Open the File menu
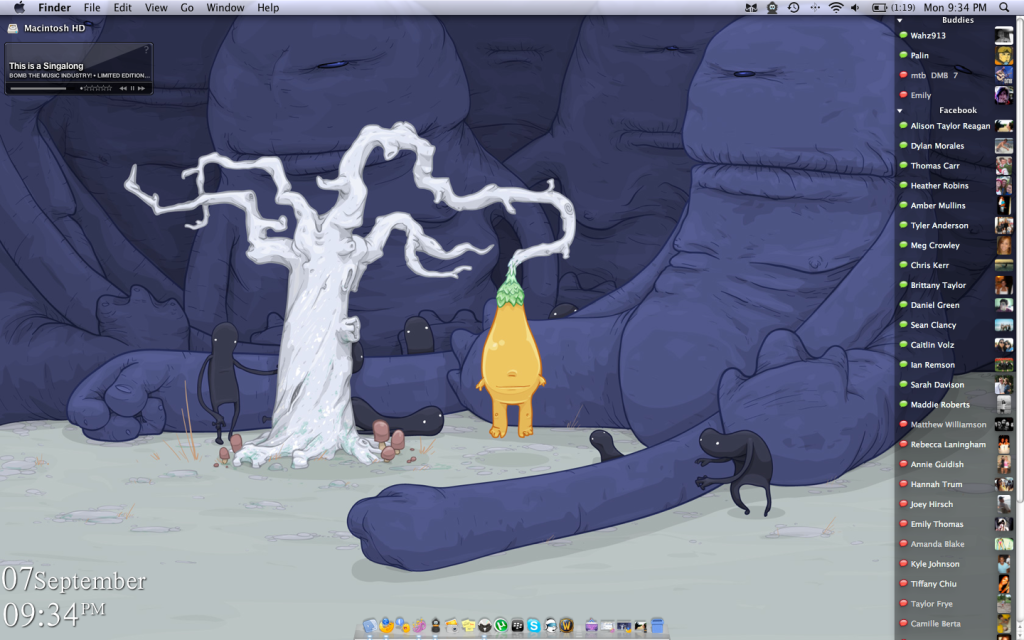1024x640 pixels. pos(92,7)
